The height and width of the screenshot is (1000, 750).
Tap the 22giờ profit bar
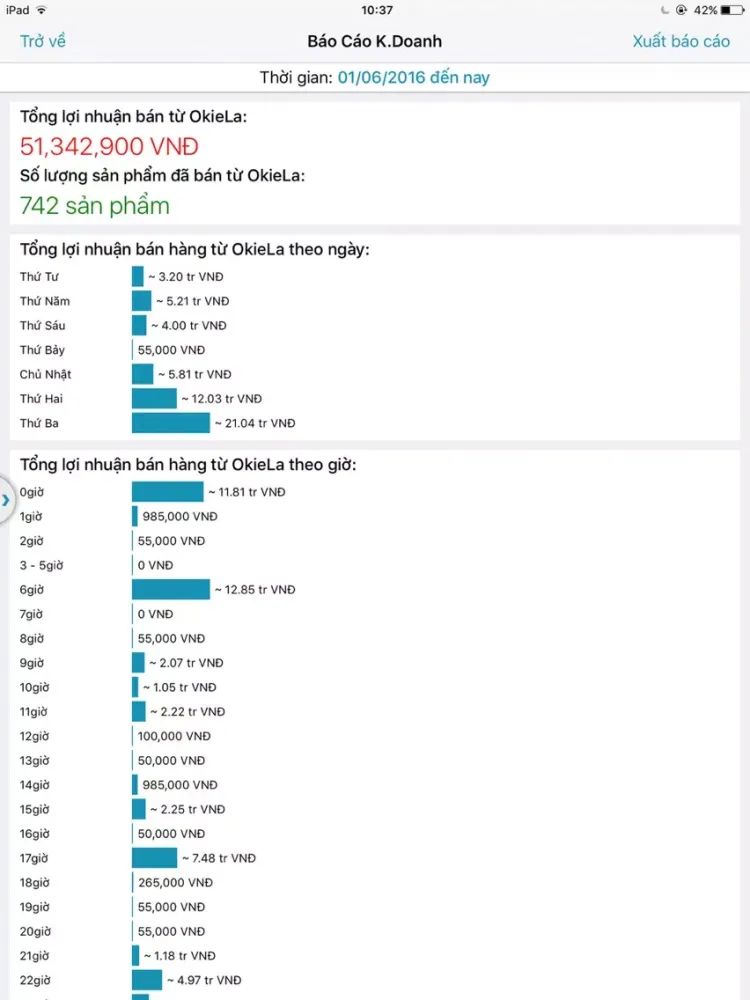[x=147, y=980]
